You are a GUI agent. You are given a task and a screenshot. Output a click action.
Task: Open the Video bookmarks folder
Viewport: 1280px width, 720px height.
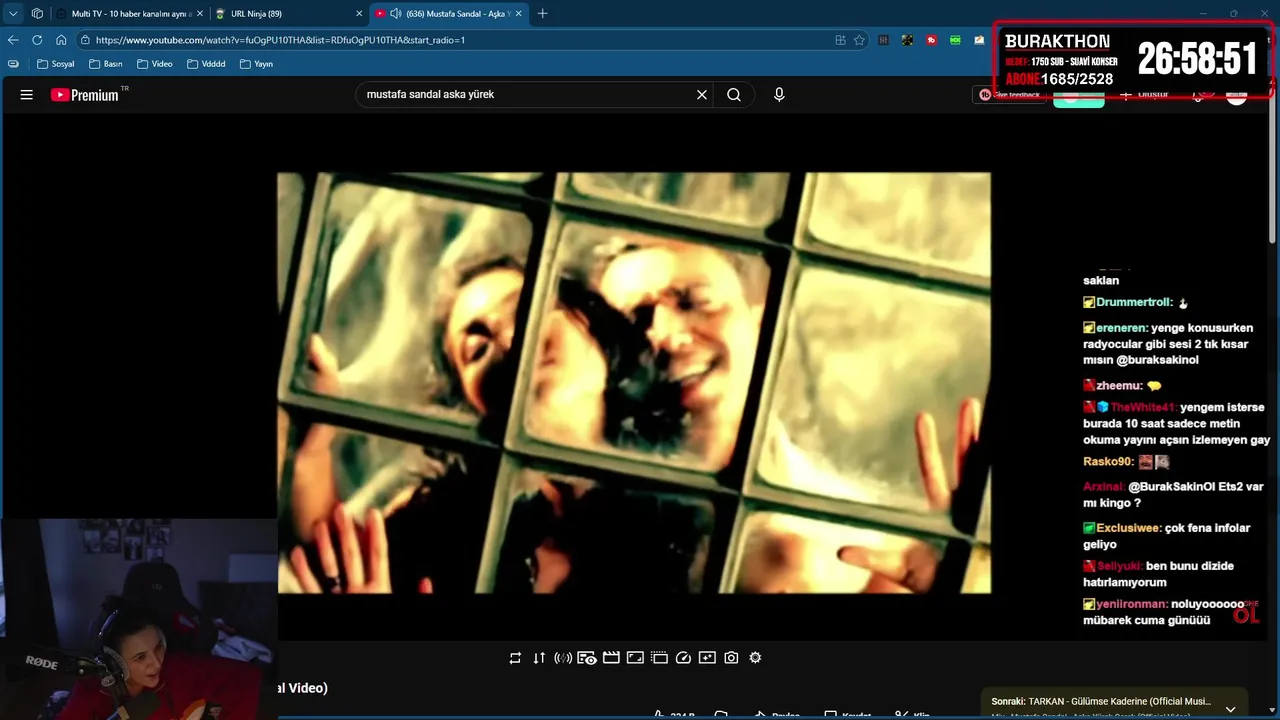pos(155,63)
